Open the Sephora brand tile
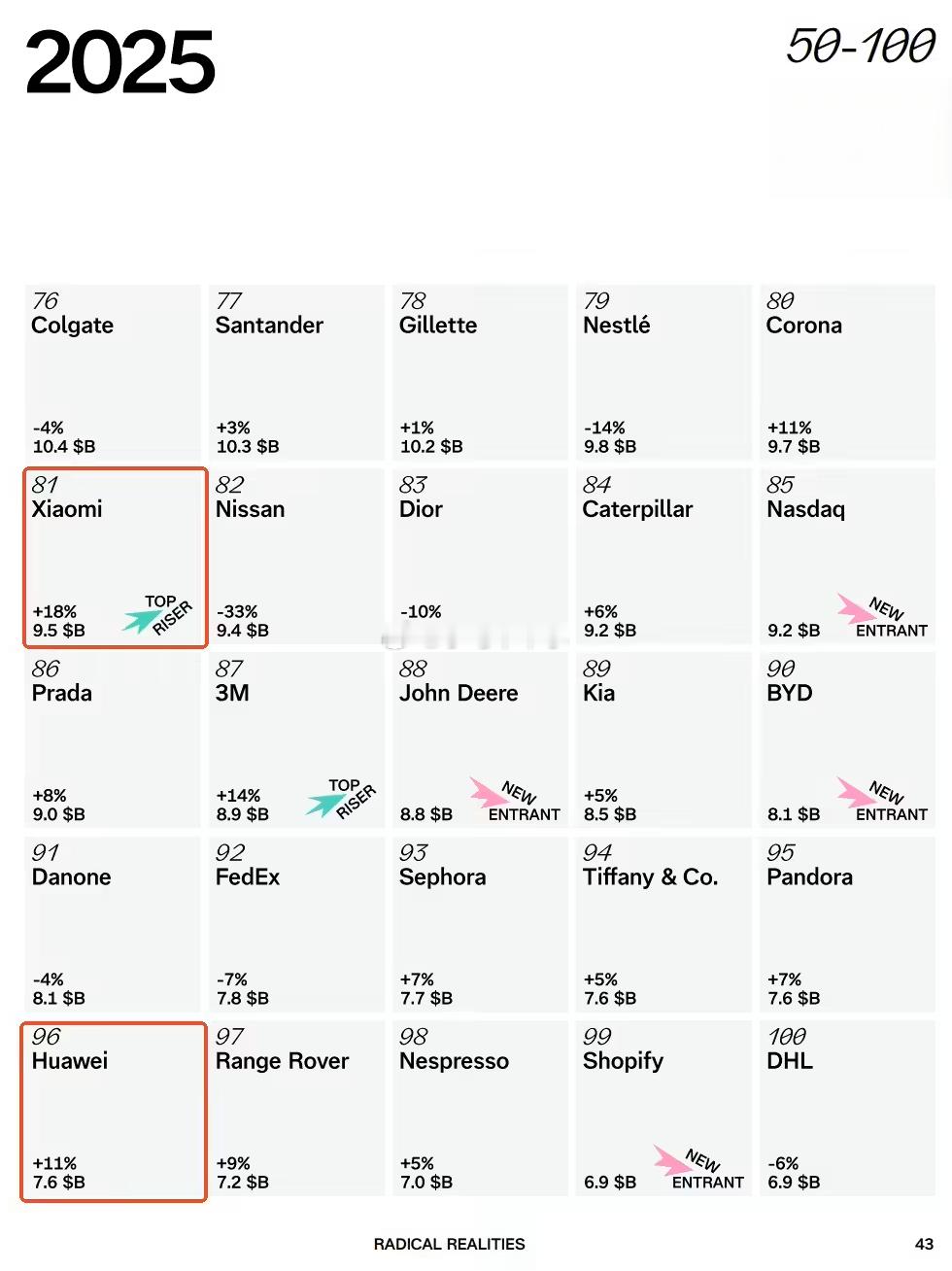The width and height of the screenshot is (952, 1271). pyautogui.click(x=480, y=923)
